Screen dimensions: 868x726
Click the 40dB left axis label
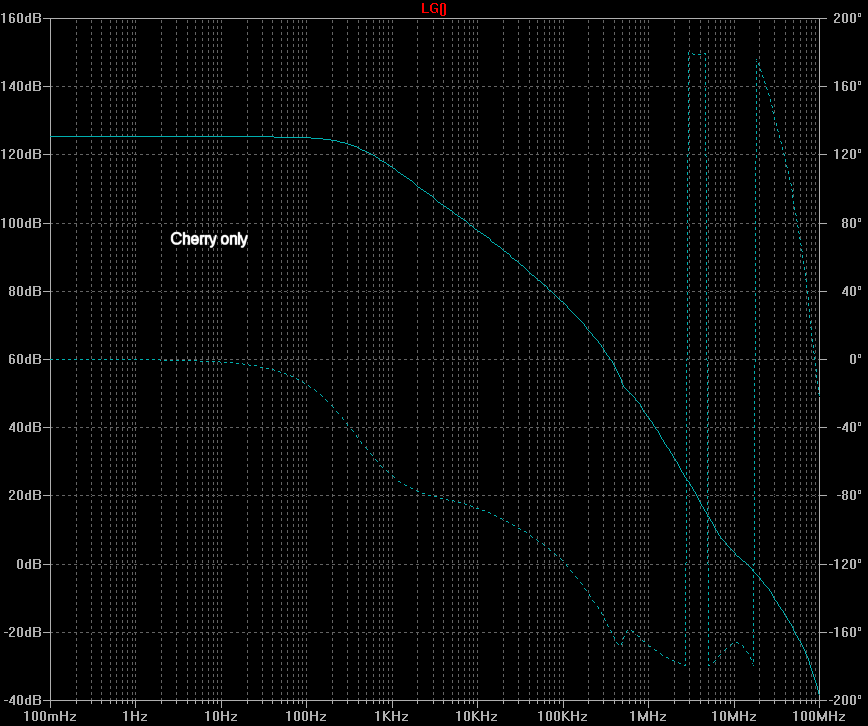click(24, 428)
